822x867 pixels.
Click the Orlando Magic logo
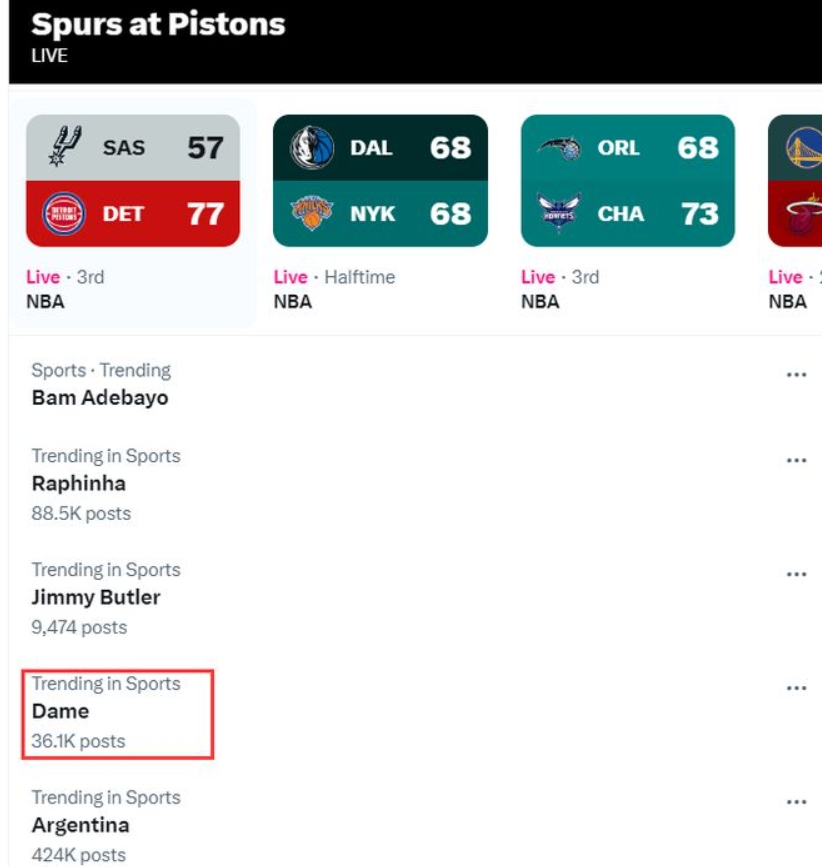click(x=559, y=148)
